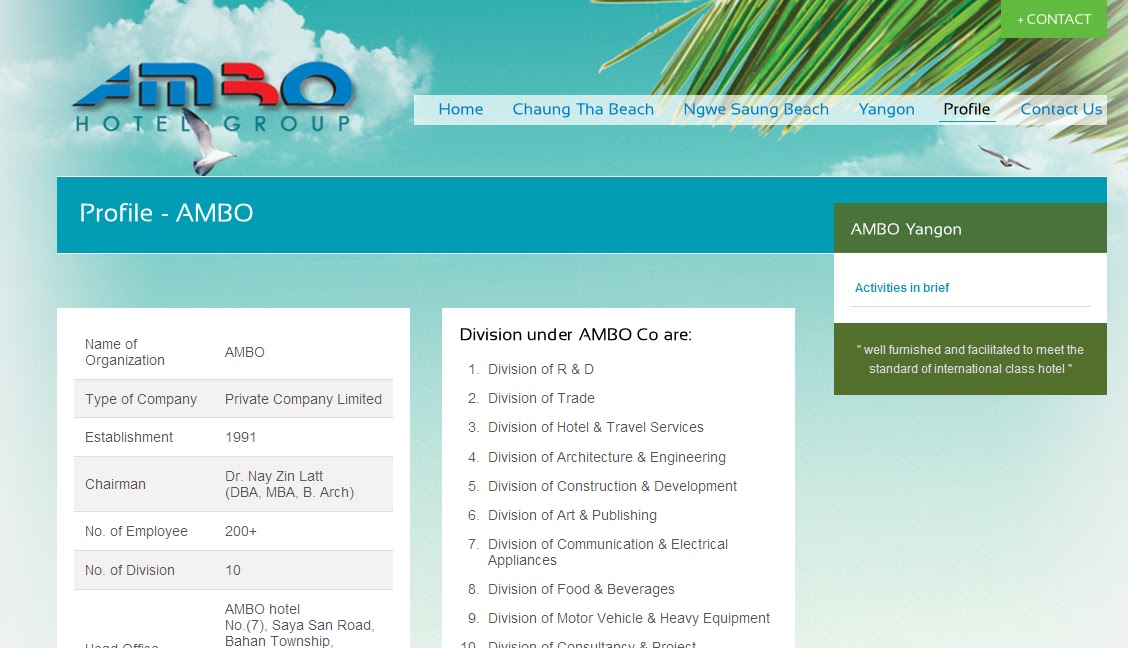Click the 'Division under AMBO Co are:' heading
The image size is (1128, 648).
(x=576, y=334)
